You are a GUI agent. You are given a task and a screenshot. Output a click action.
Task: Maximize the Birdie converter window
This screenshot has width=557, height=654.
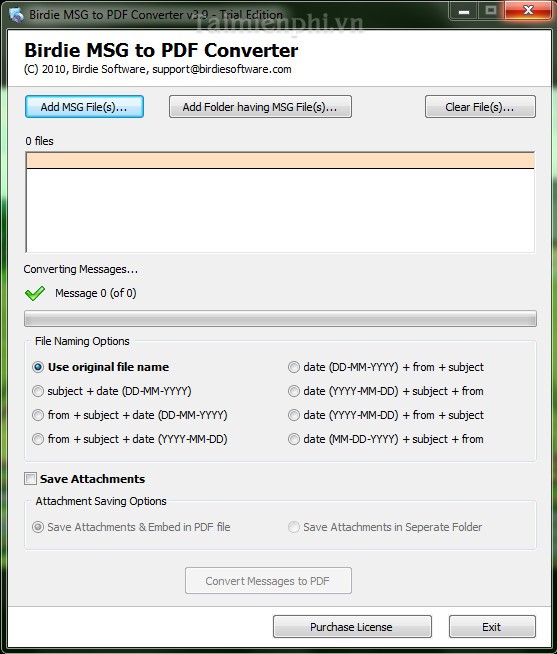tap(491, 10)
